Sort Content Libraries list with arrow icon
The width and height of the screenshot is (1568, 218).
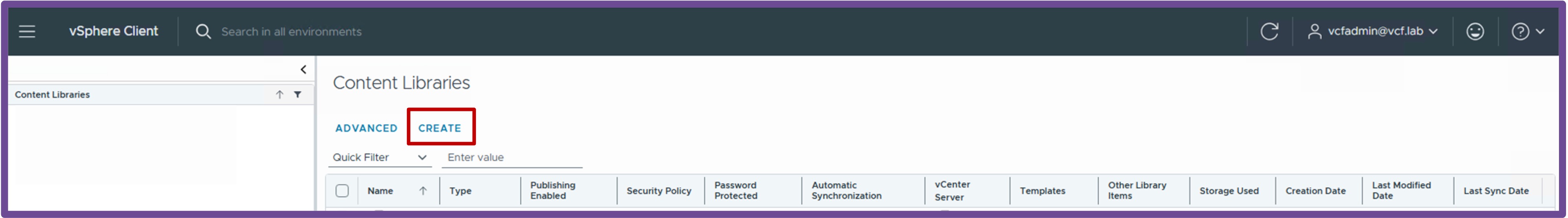[x=279, y=95]
